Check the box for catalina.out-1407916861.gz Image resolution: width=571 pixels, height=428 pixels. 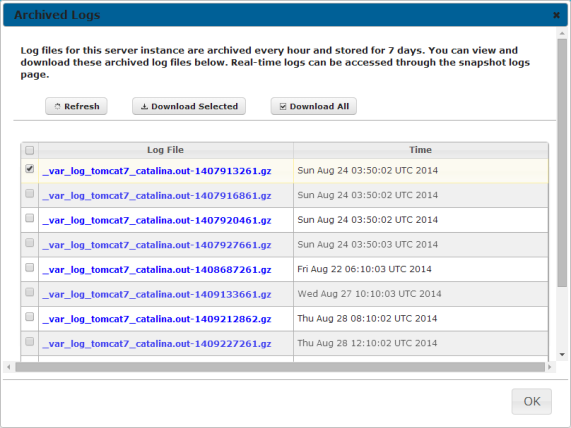[x=29, y=193]
